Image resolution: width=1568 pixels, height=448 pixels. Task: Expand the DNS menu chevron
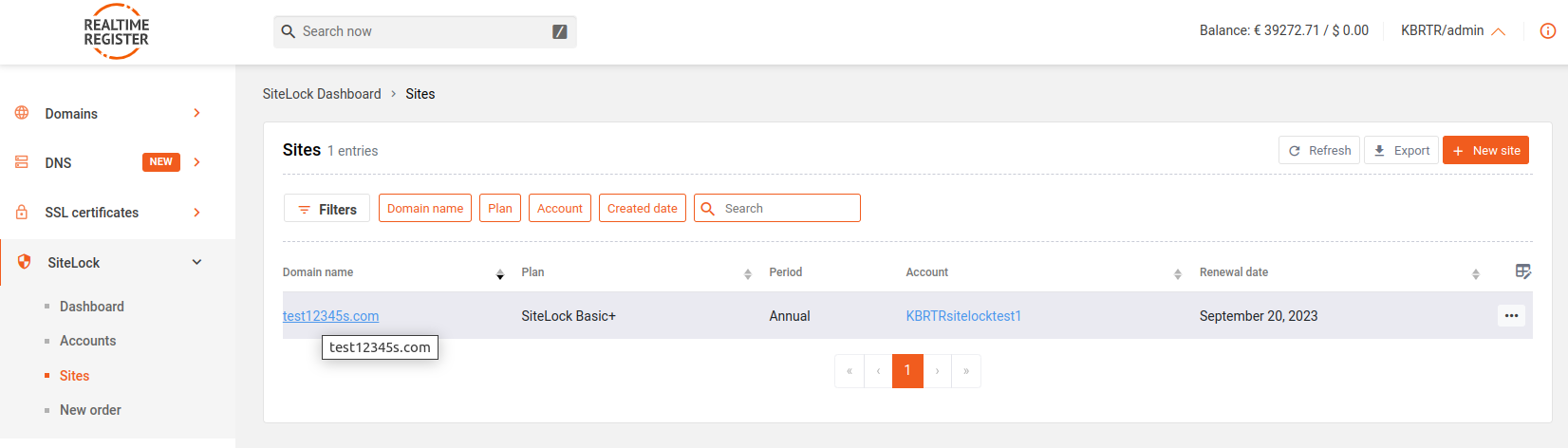tap(197, 162)
